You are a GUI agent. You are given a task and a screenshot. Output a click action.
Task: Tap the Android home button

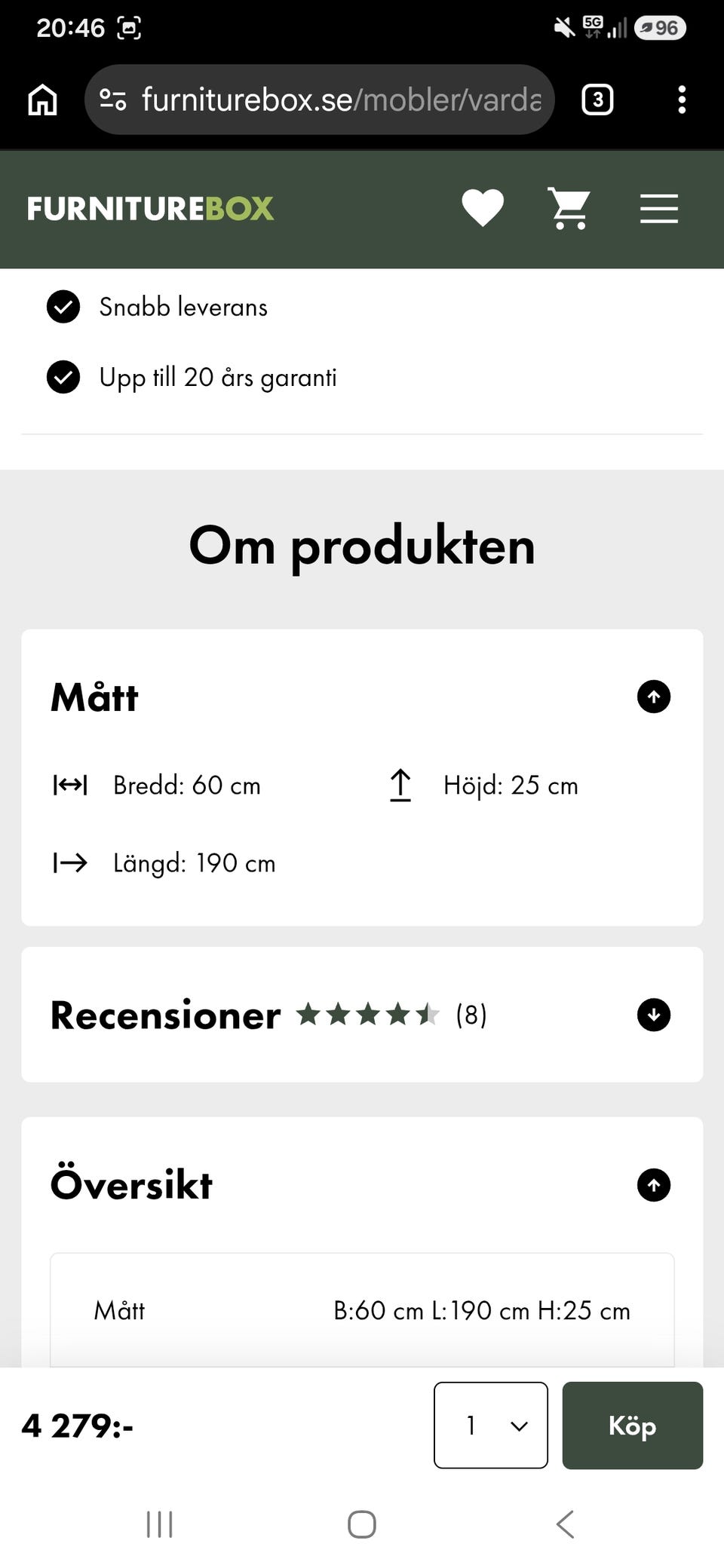click(x=362, y=1524)
